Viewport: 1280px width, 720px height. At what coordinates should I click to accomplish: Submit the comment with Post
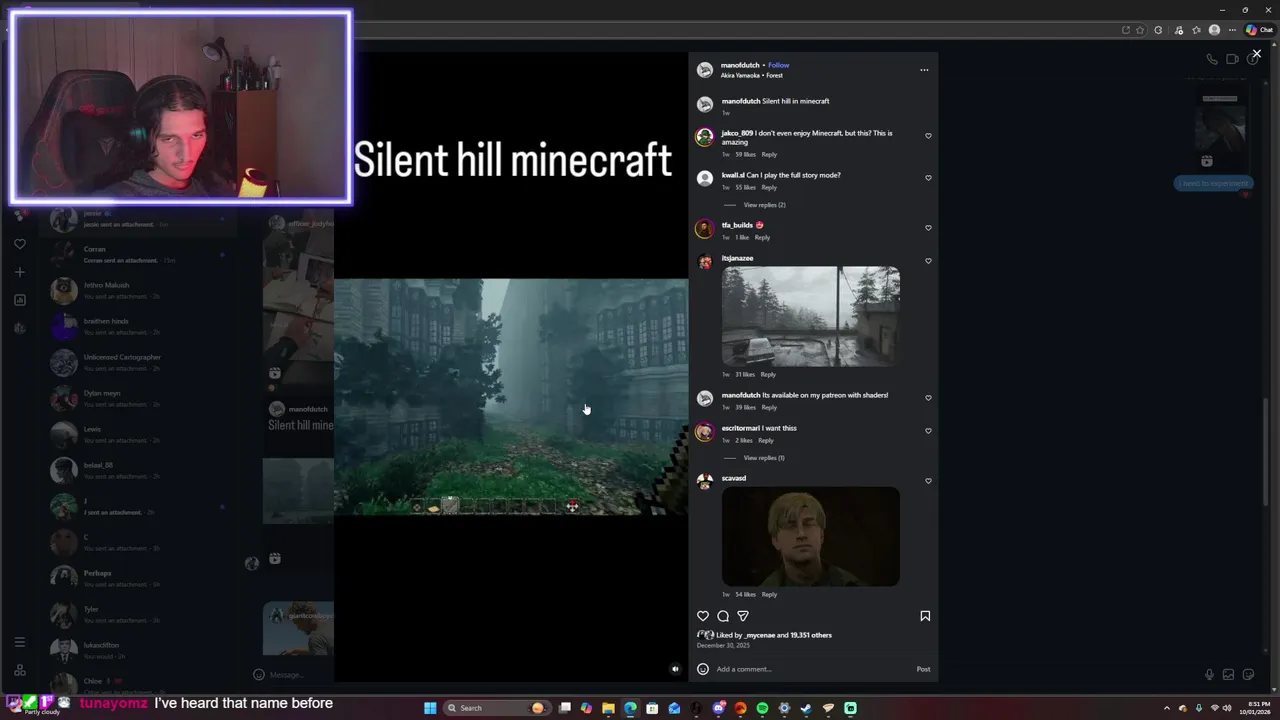click(x=923, y=669)
